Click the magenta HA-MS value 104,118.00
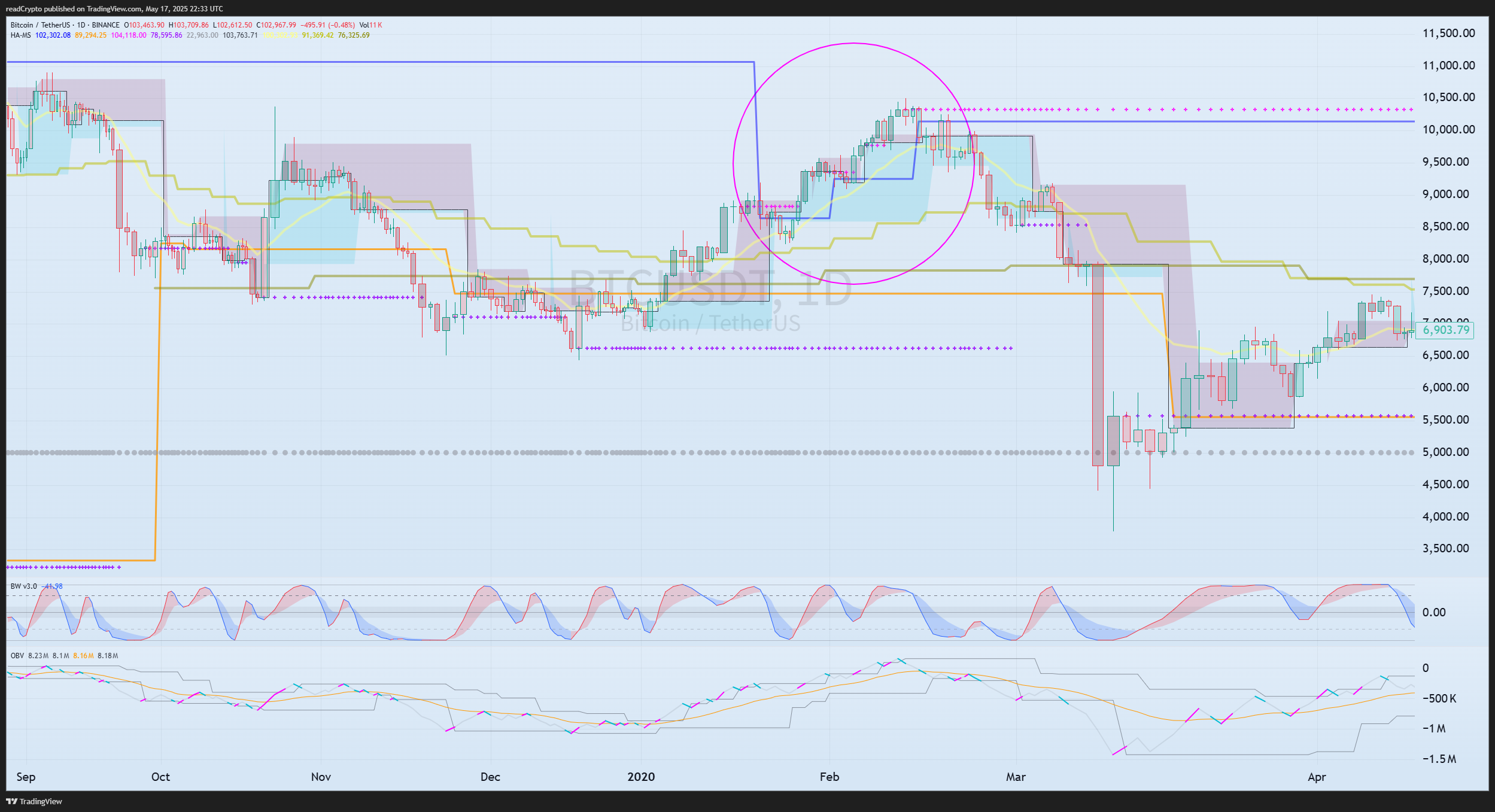This screenshot has width=1495, height=812. coord(129,35)
